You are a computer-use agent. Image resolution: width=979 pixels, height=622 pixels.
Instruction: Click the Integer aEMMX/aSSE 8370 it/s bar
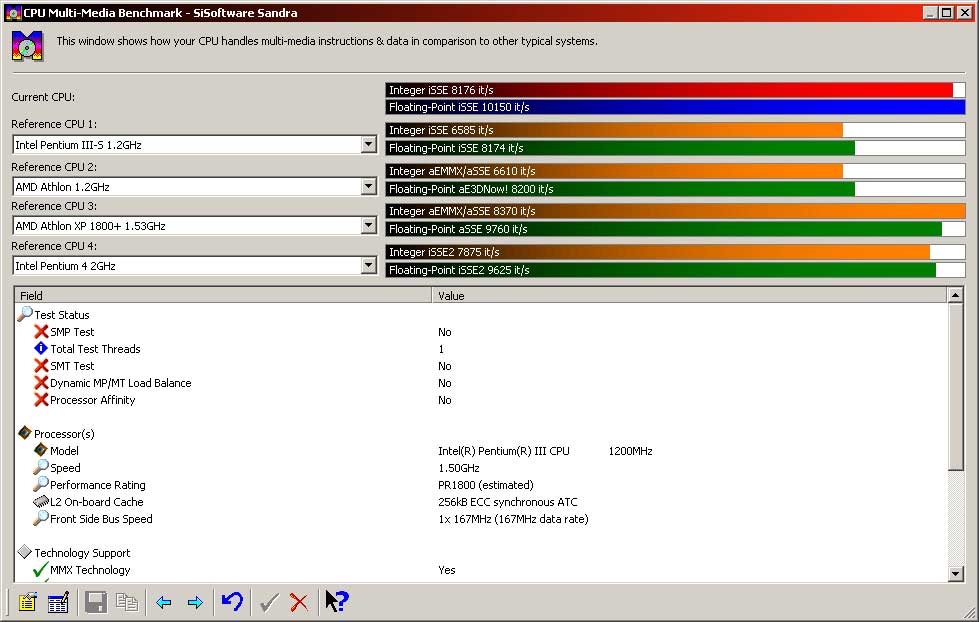(676, 211)
